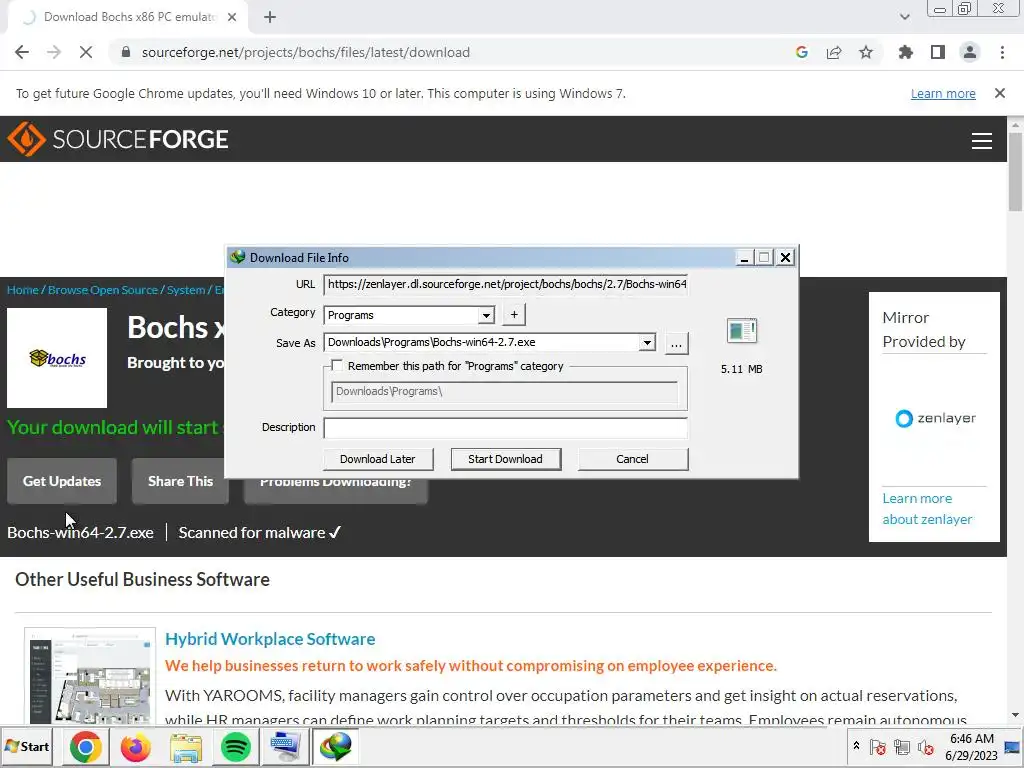Cancel the download dialog
This screenshot has height=768, width=1024.
click(x=632, y=459)
